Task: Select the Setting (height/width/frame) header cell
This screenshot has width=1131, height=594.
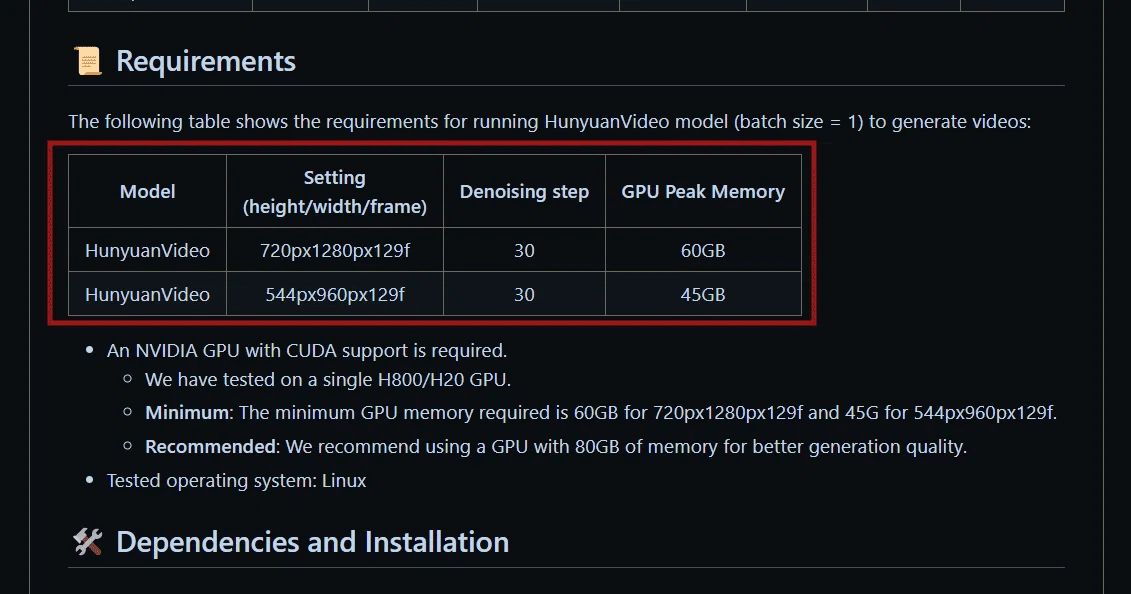Action: [335, 192]
